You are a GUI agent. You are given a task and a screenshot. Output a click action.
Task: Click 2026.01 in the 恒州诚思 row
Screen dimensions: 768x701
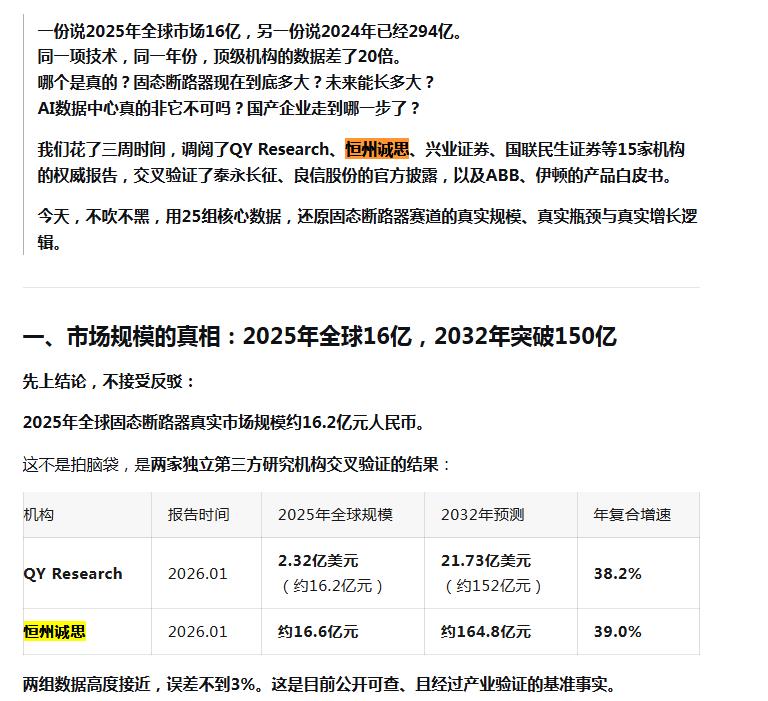click(198, 631)
